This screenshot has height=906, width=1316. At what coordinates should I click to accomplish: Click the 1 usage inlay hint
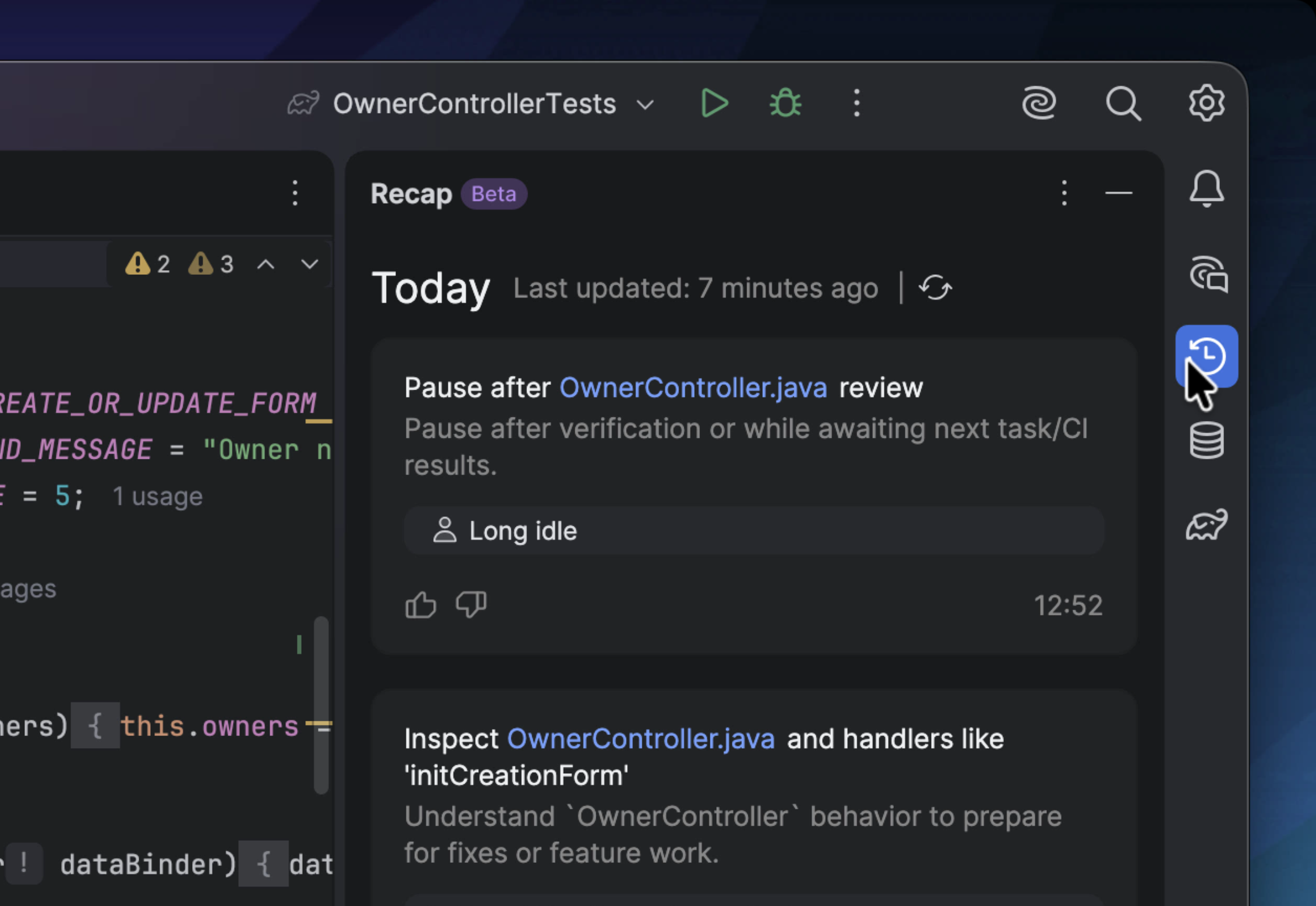point(157,497)
